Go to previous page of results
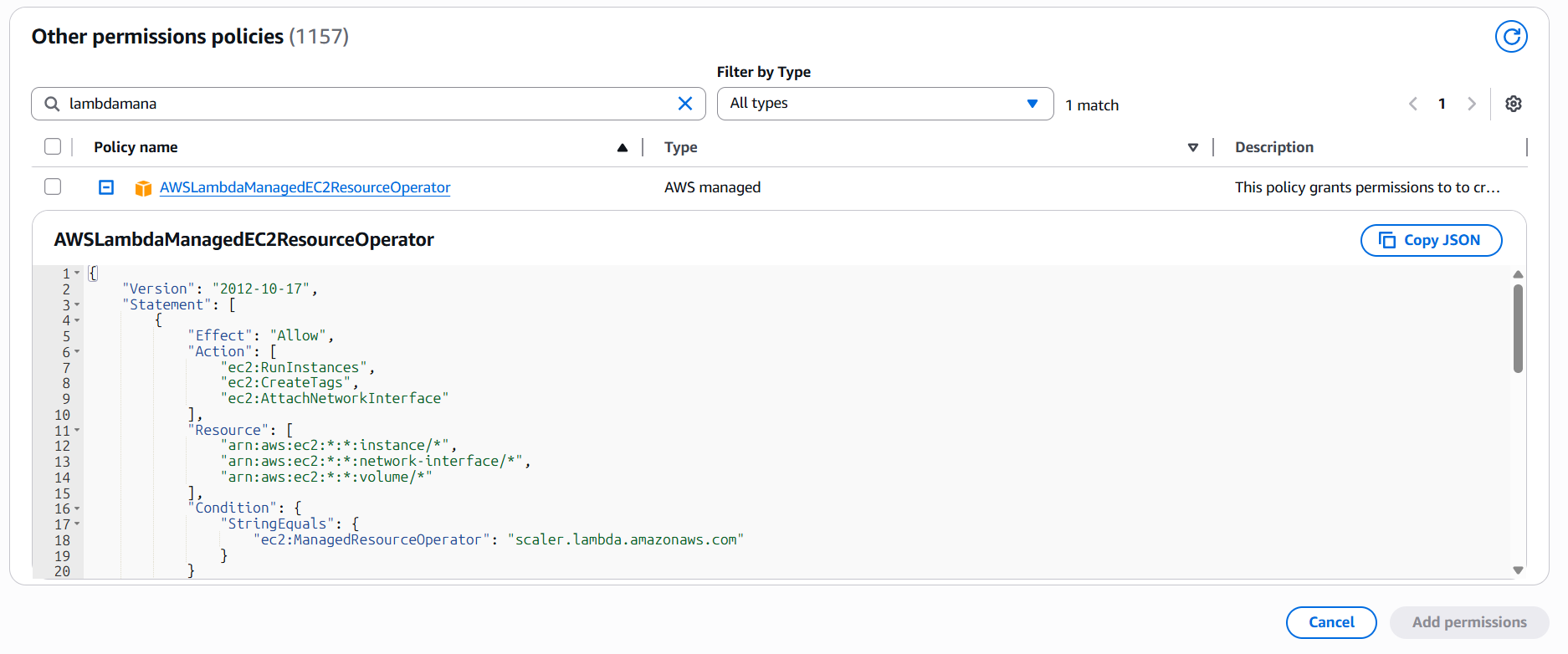Image resolution: width=1568 pixels, height=654 pixels. (x=1413, y=104)
